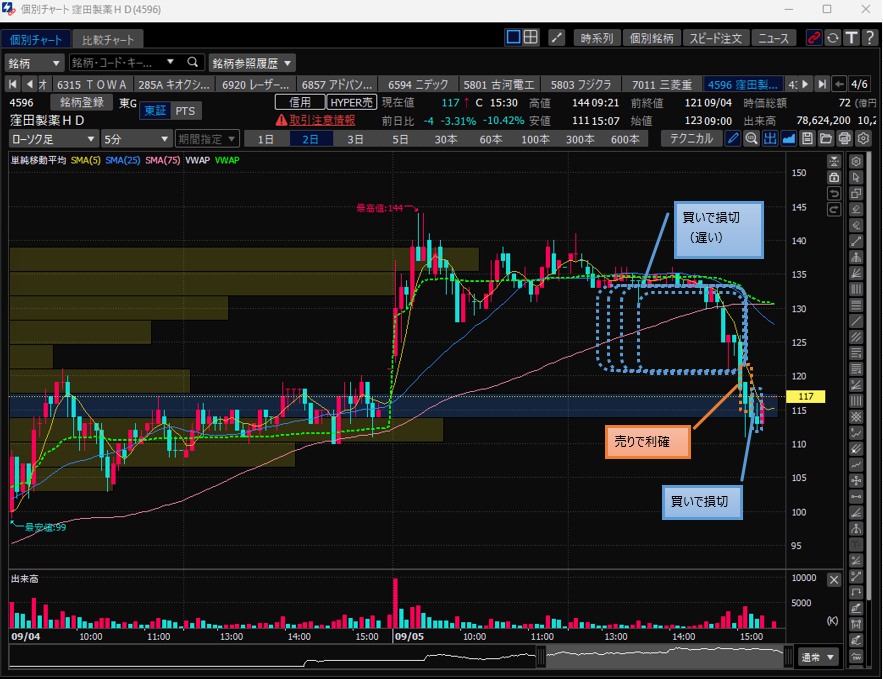Click the red link sync icon
The image size is (883, 679).
coord(813,38)
